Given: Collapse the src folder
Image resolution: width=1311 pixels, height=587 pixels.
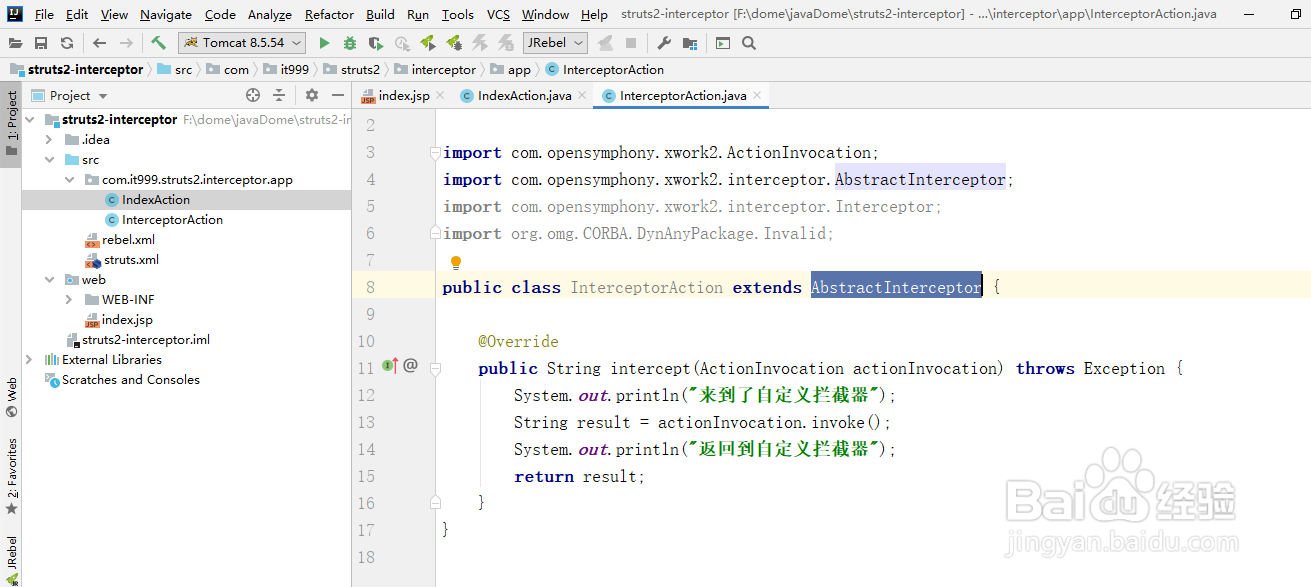Looking at the screenshot, I should (x=49, y=159).
